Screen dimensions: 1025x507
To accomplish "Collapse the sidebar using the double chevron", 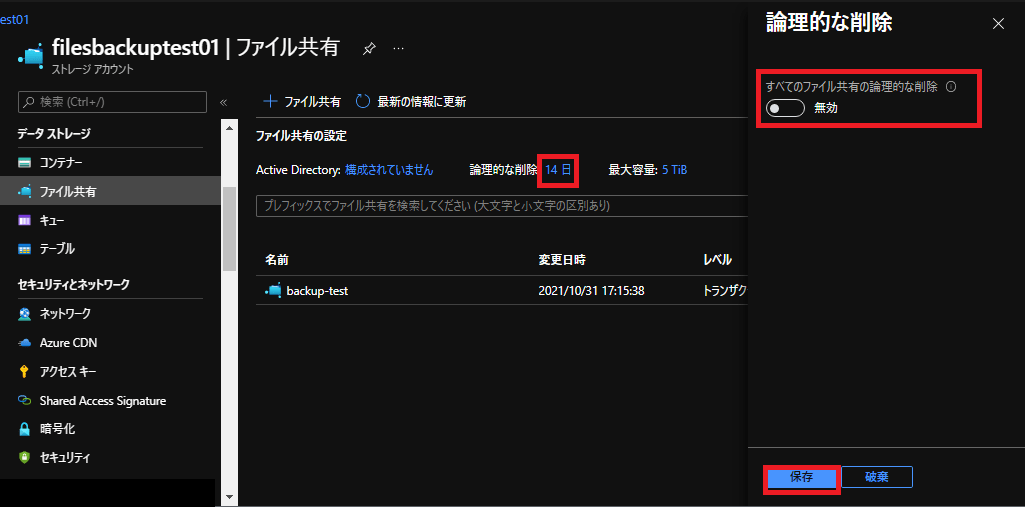I will click(223, 103).
